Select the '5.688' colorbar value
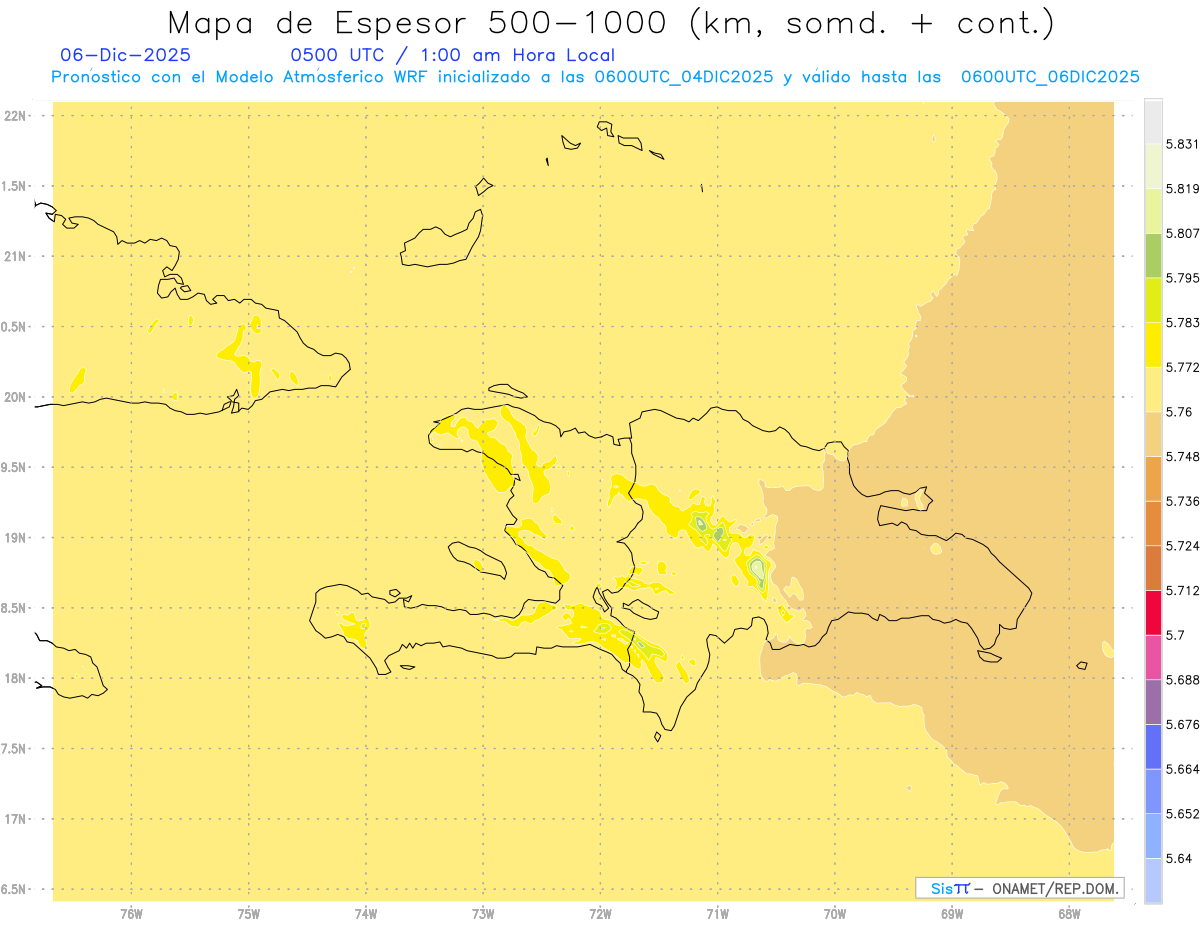The image size is (1200, 927). [x=1182, y=680]
